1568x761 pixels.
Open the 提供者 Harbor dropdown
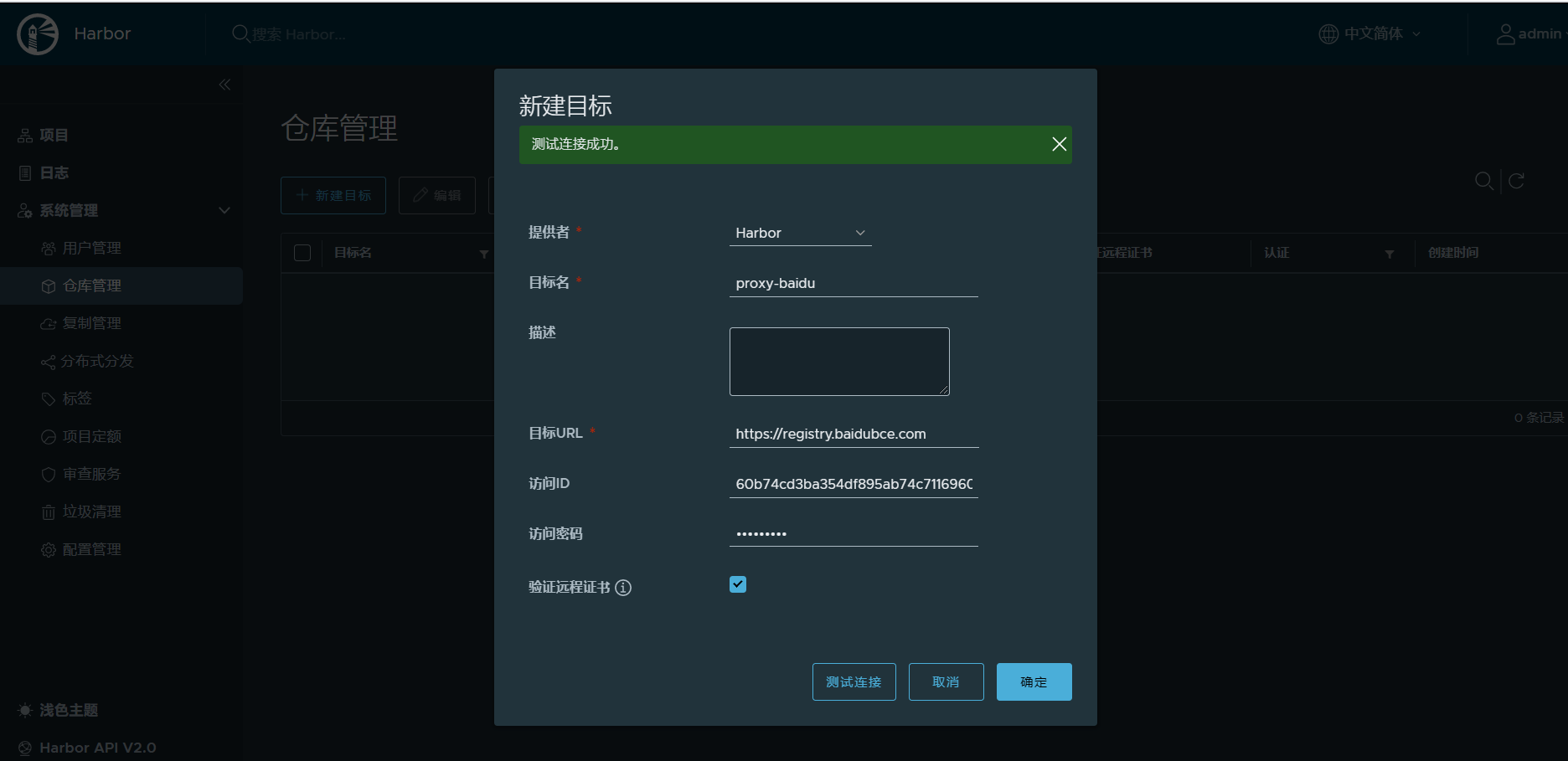[800, 233]
